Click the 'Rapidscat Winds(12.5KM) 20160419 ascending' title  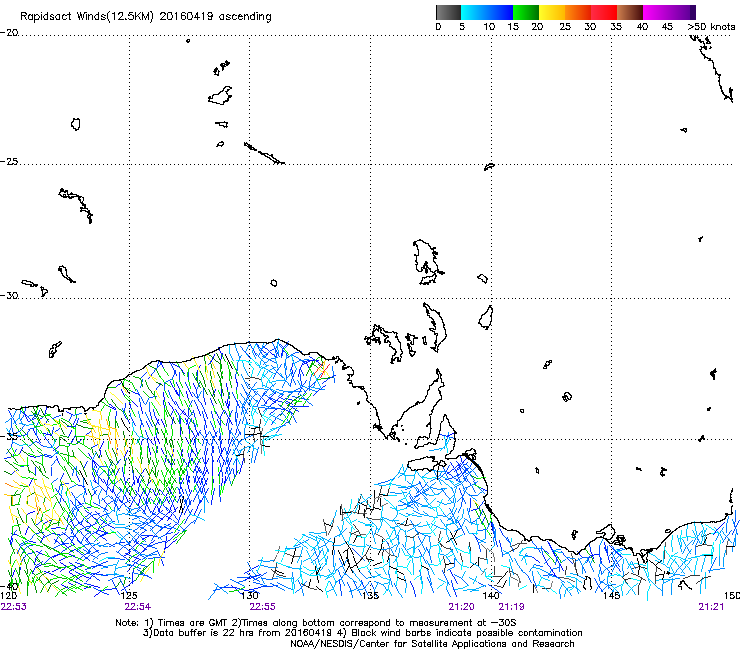[146, 17]
